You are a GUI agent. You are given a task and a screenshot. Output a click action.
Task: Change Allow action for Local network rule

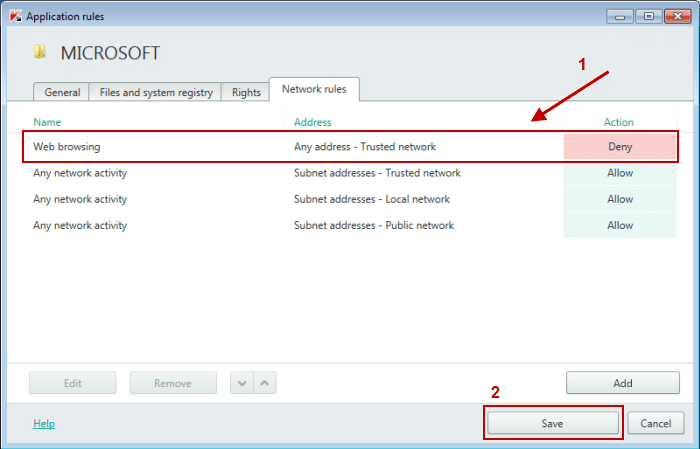[x=620, y=199]
